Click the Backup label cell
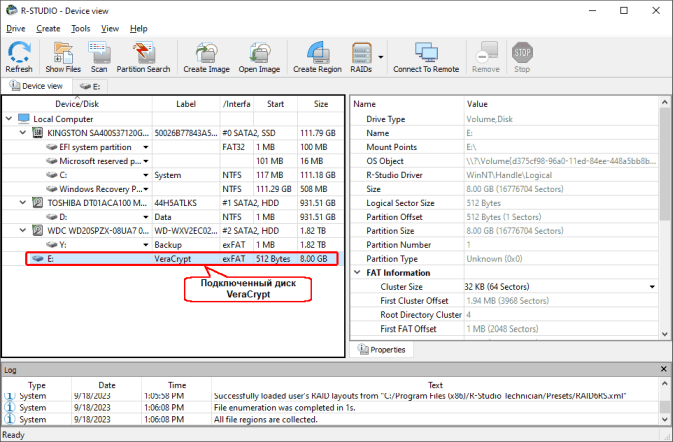Screen dimensions: 673x442 click(x=186, y=245)
